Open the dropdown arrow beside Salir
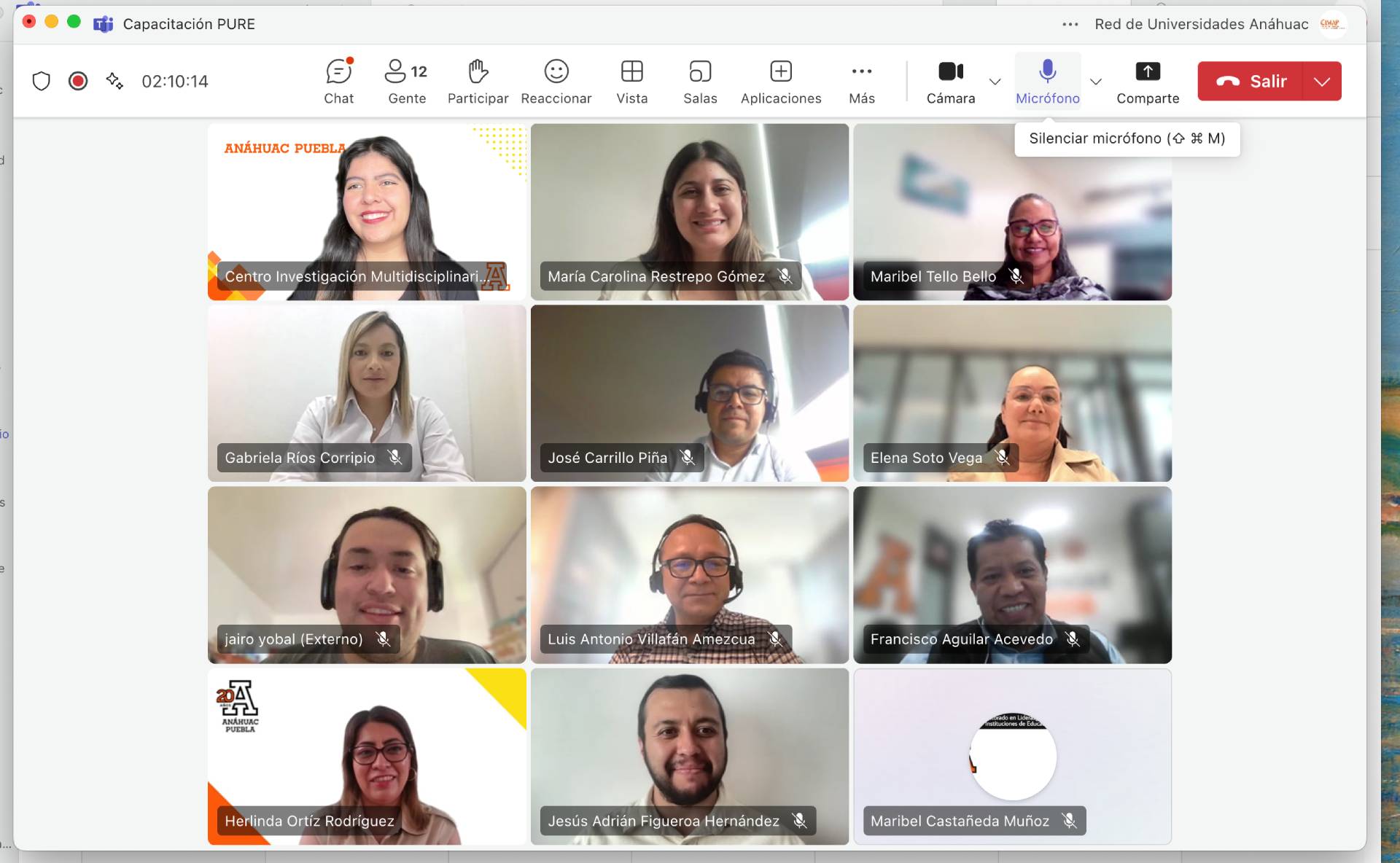This screenshot has height=863, width=1400. point(1322,82)
